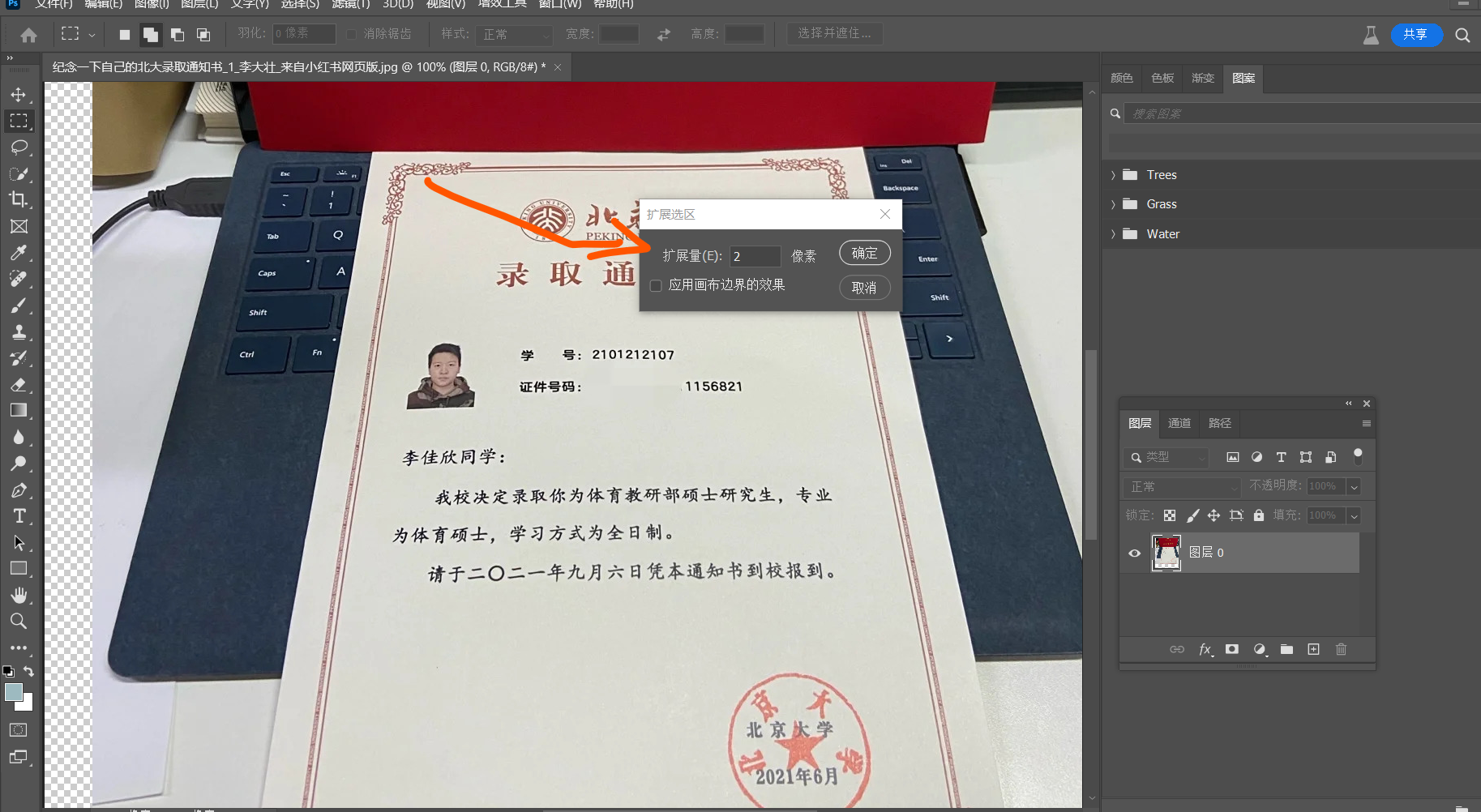Select the Clone Stamp tool
The height and width of the screenshot is (812, 1481).
click(19, 331)
